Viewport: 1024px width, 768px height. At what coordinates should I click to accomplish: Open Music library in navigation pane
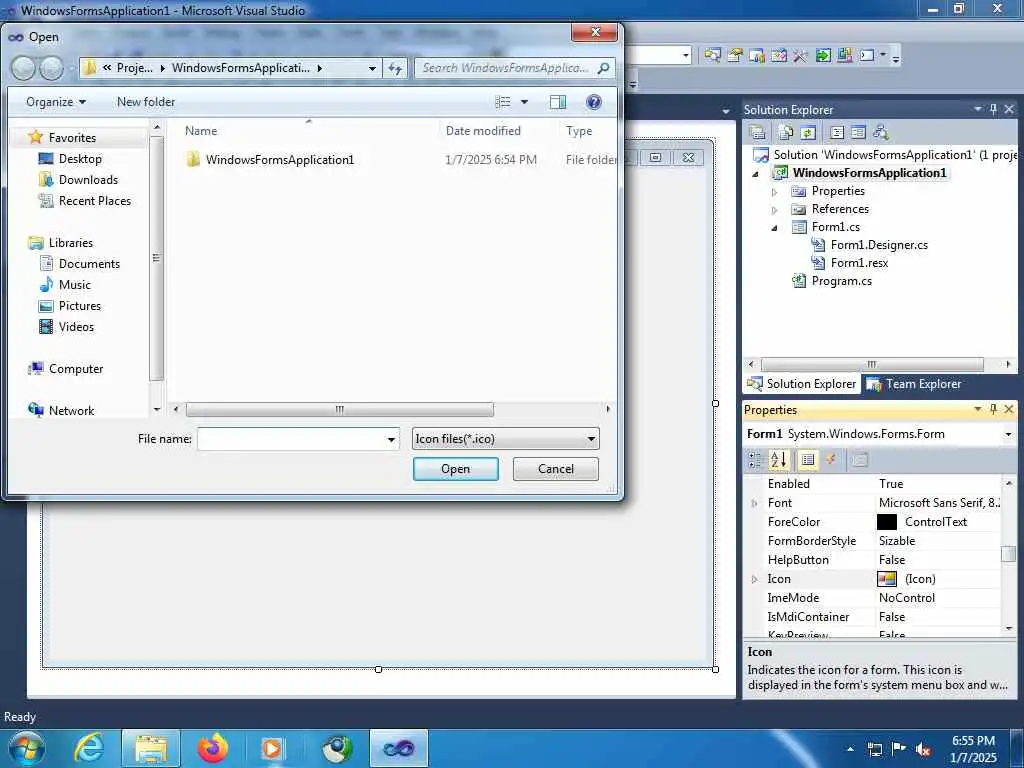[74, 285]
